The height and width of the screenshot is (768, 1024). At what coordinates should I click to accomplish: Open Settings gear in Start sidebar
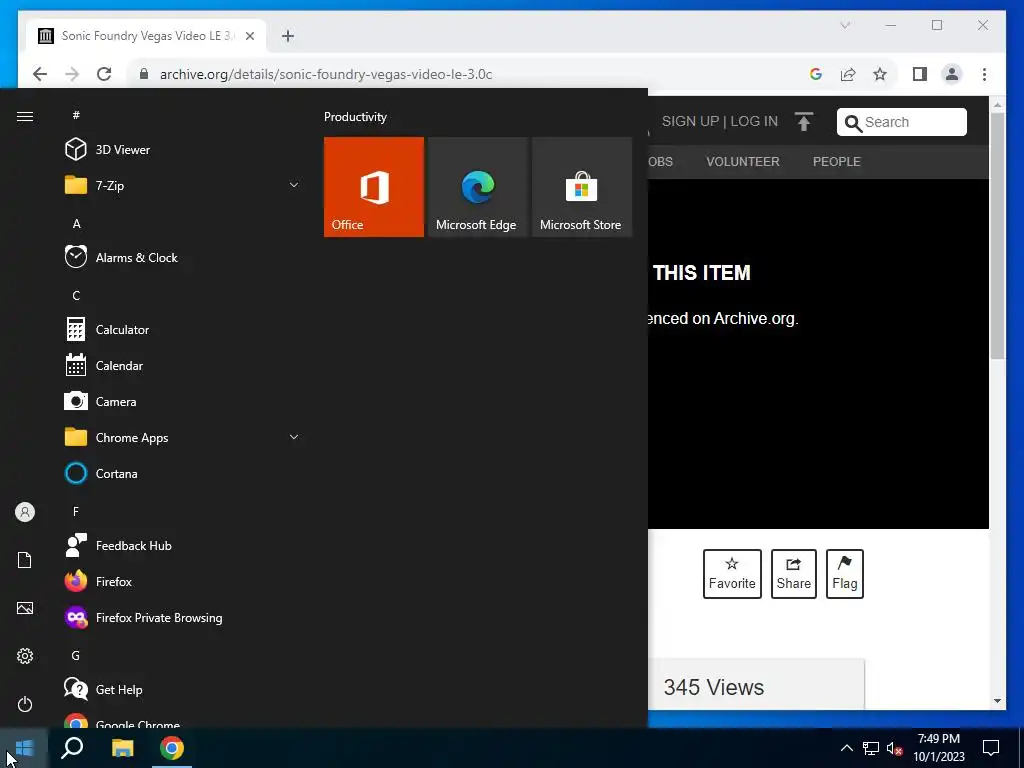click(25, 656)
